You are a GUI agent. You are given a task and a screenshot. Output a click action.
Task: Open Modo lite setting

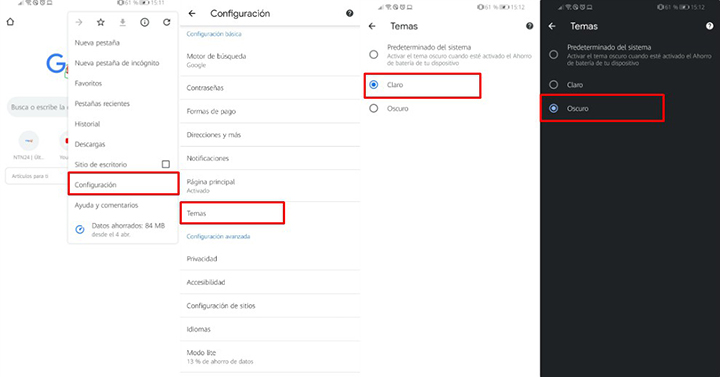click(270, 356)
